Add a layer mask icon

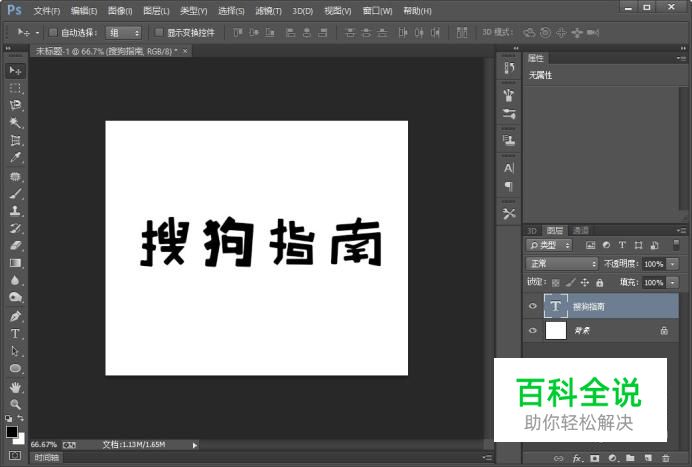coord(595,458)
